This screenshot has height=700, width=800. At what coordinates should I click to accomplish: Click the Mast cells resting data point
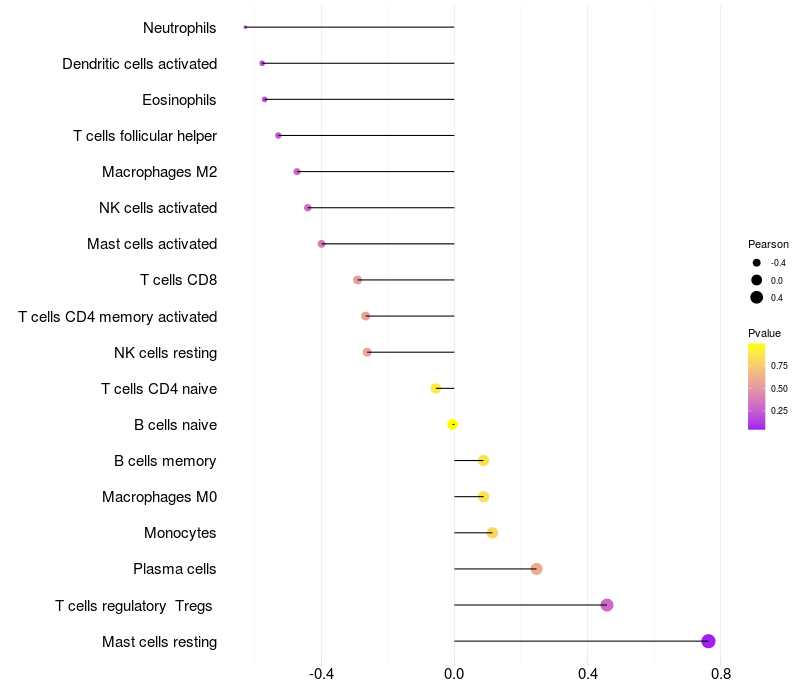[x=708, y=641]
